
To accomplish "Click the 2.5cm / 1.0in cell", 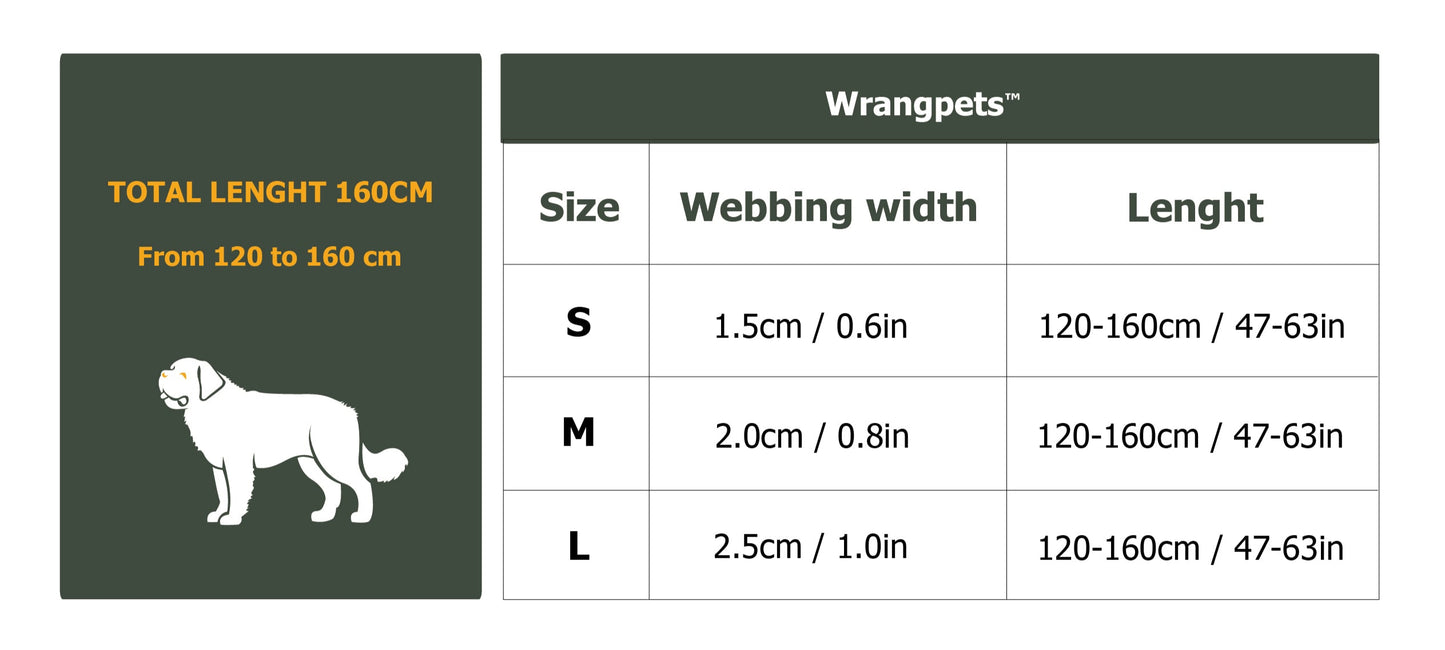I will pos(810,547).
